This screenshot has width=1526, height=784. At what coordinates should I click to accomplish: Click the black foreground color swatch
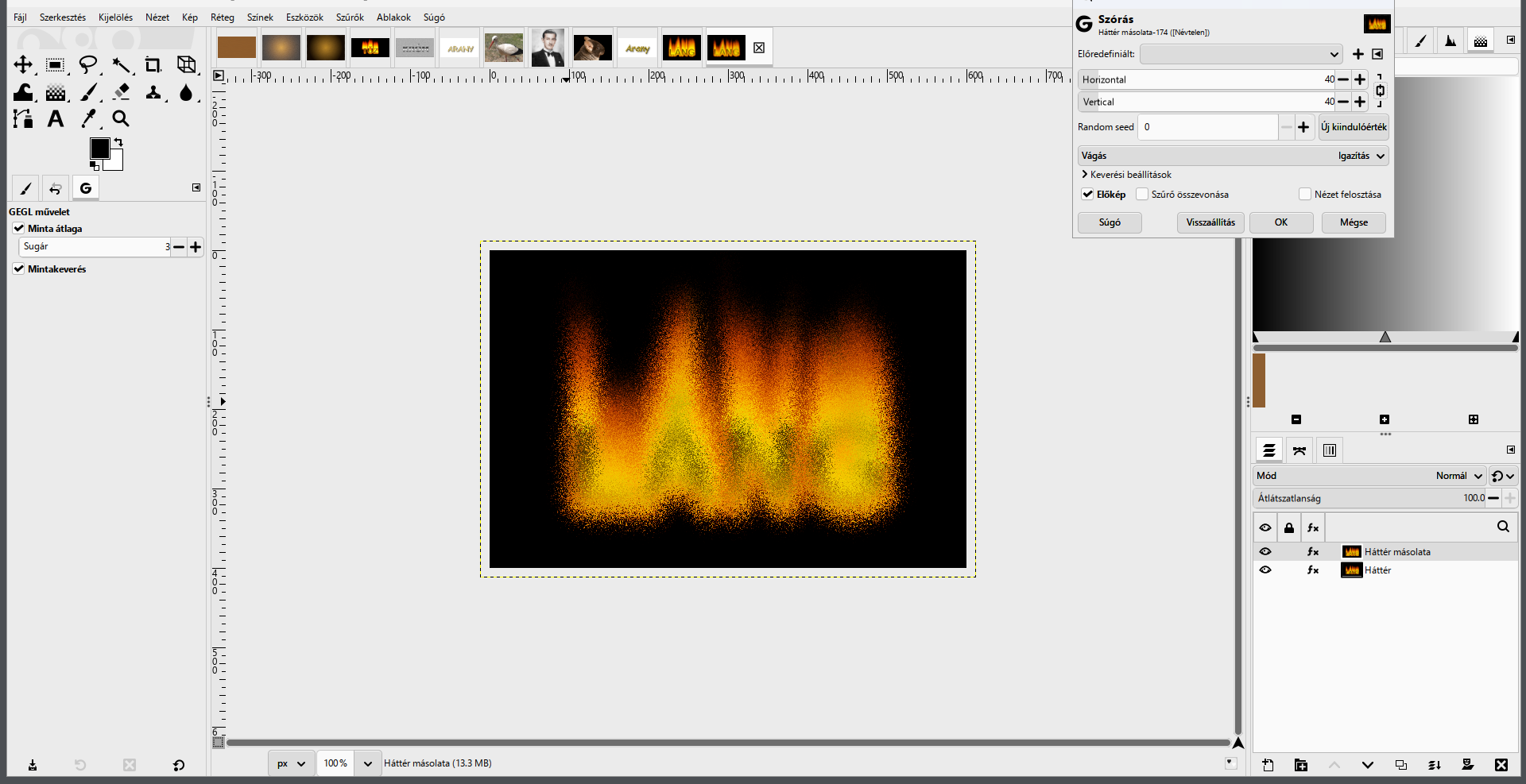(99, 149)
